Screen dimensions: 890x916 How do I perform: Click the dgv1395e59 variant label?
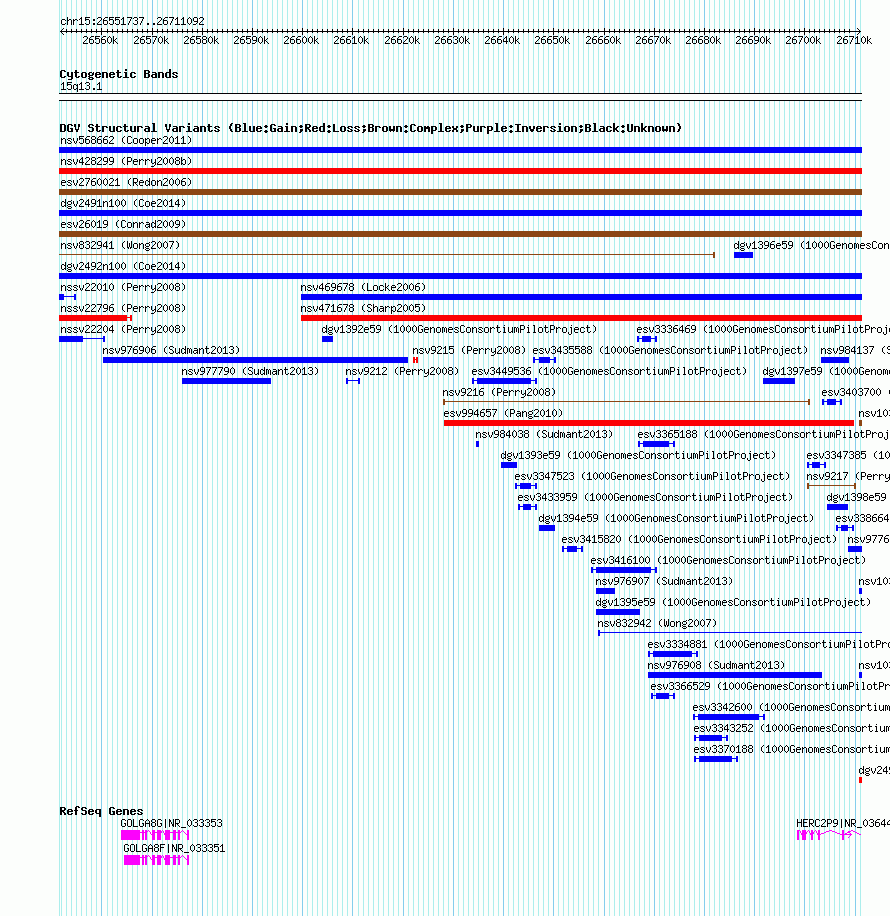(x=733, y=603)
